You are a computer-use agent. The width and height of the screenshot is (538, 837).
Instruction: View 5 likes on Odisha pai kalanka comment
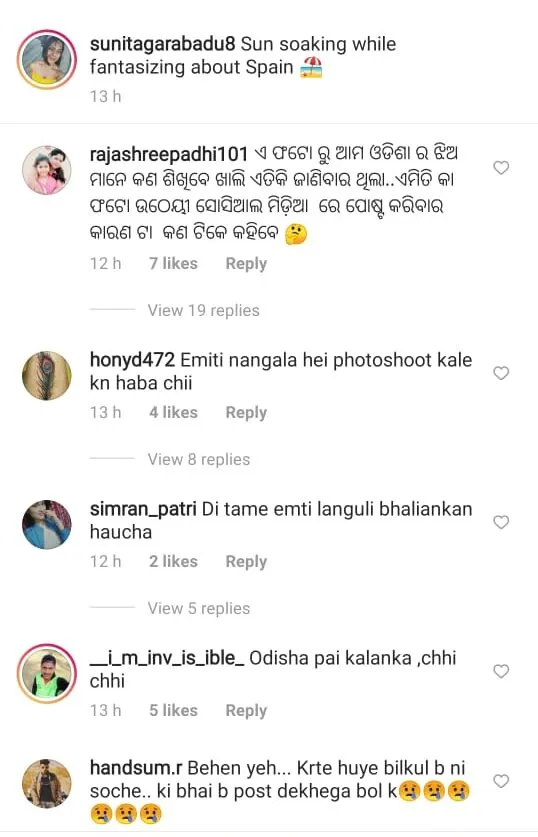point(173,710)
